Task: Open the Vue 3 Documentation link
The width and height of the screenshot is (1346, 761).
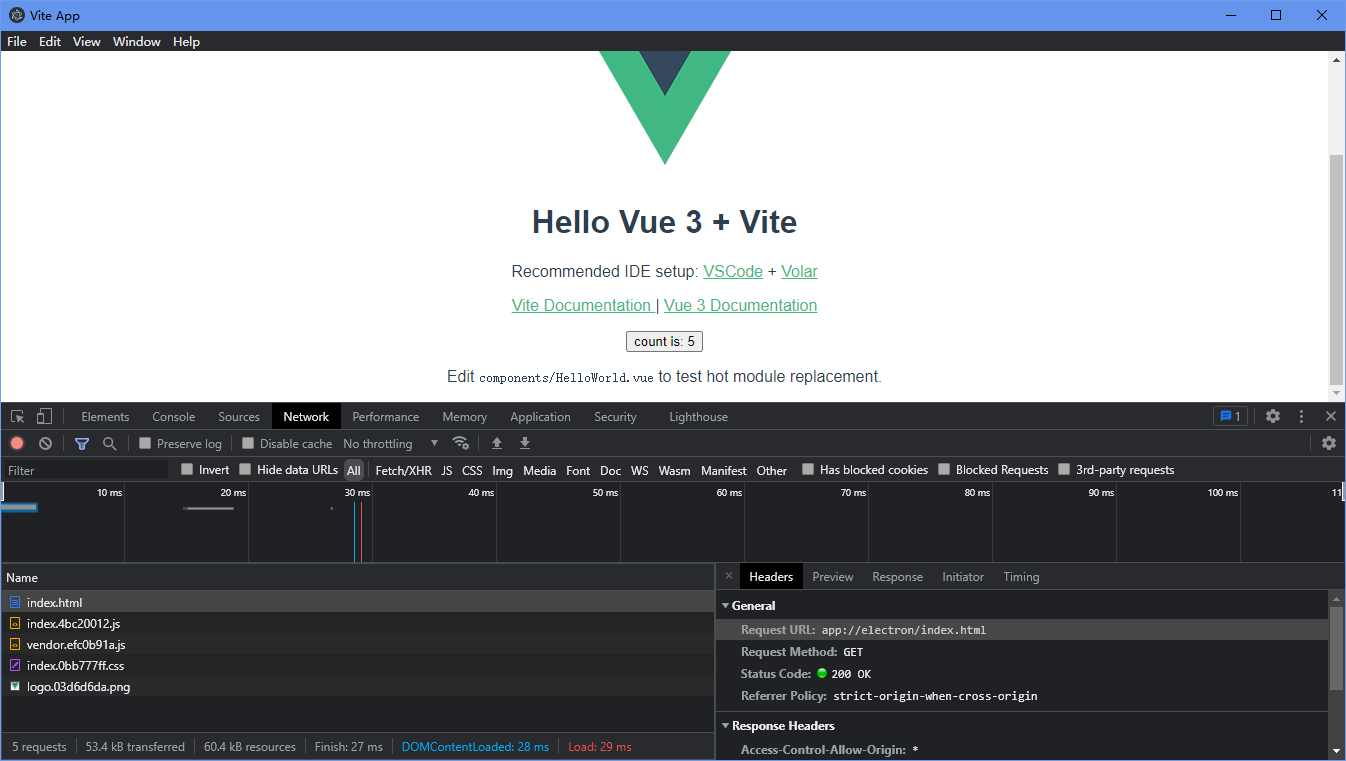Action: pyautogui.click(x=740, y=305)
